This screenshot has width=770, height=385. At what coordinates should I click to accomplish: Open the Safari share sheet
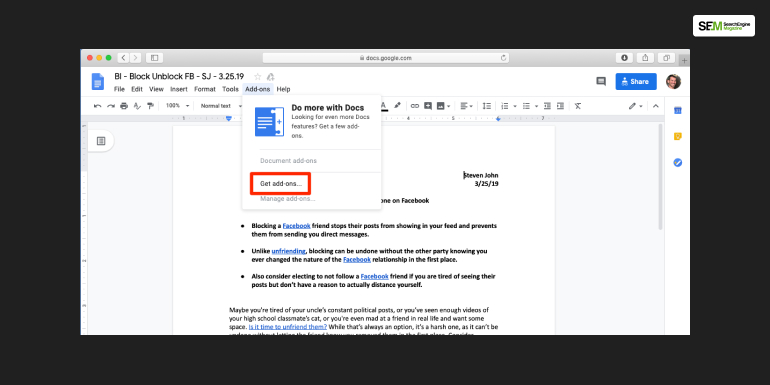645,58
